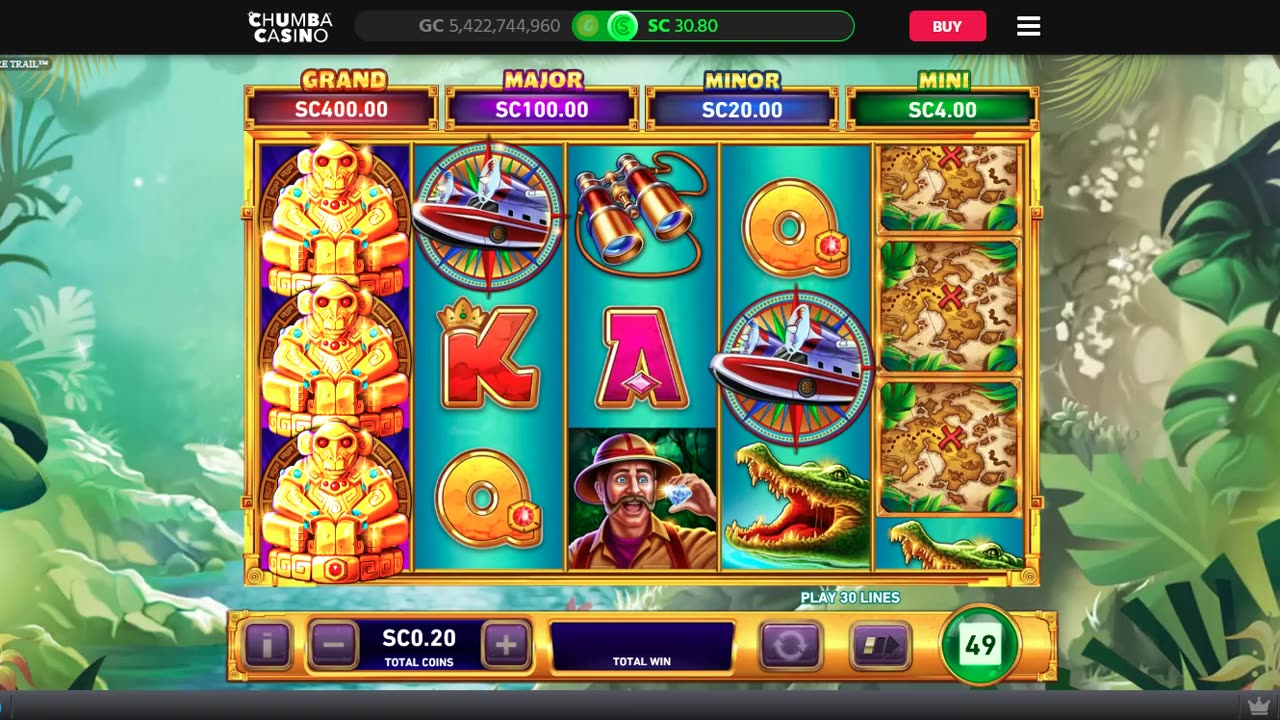Viewport: 1280px width, 720px height.
Task: Click the binoculars symbol on reels
Action: click(x=642, y=213)
